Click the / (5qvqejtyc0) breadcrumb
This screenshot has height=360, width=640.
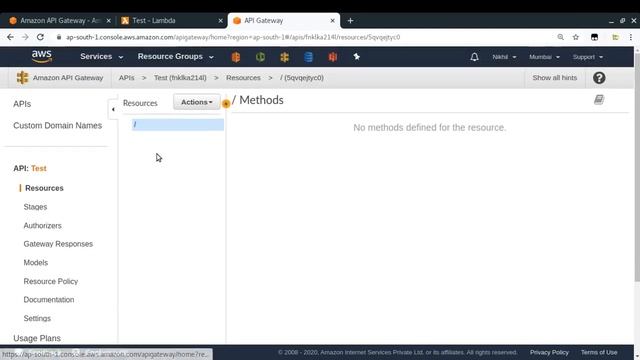pos(302,78)
